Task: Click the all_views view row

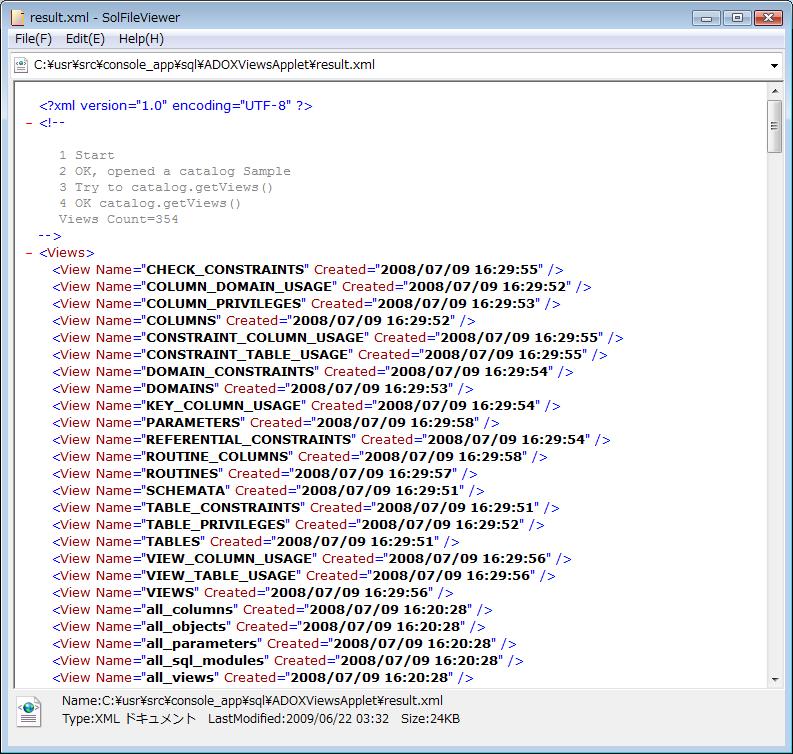Action: click(x=262, y=678)
